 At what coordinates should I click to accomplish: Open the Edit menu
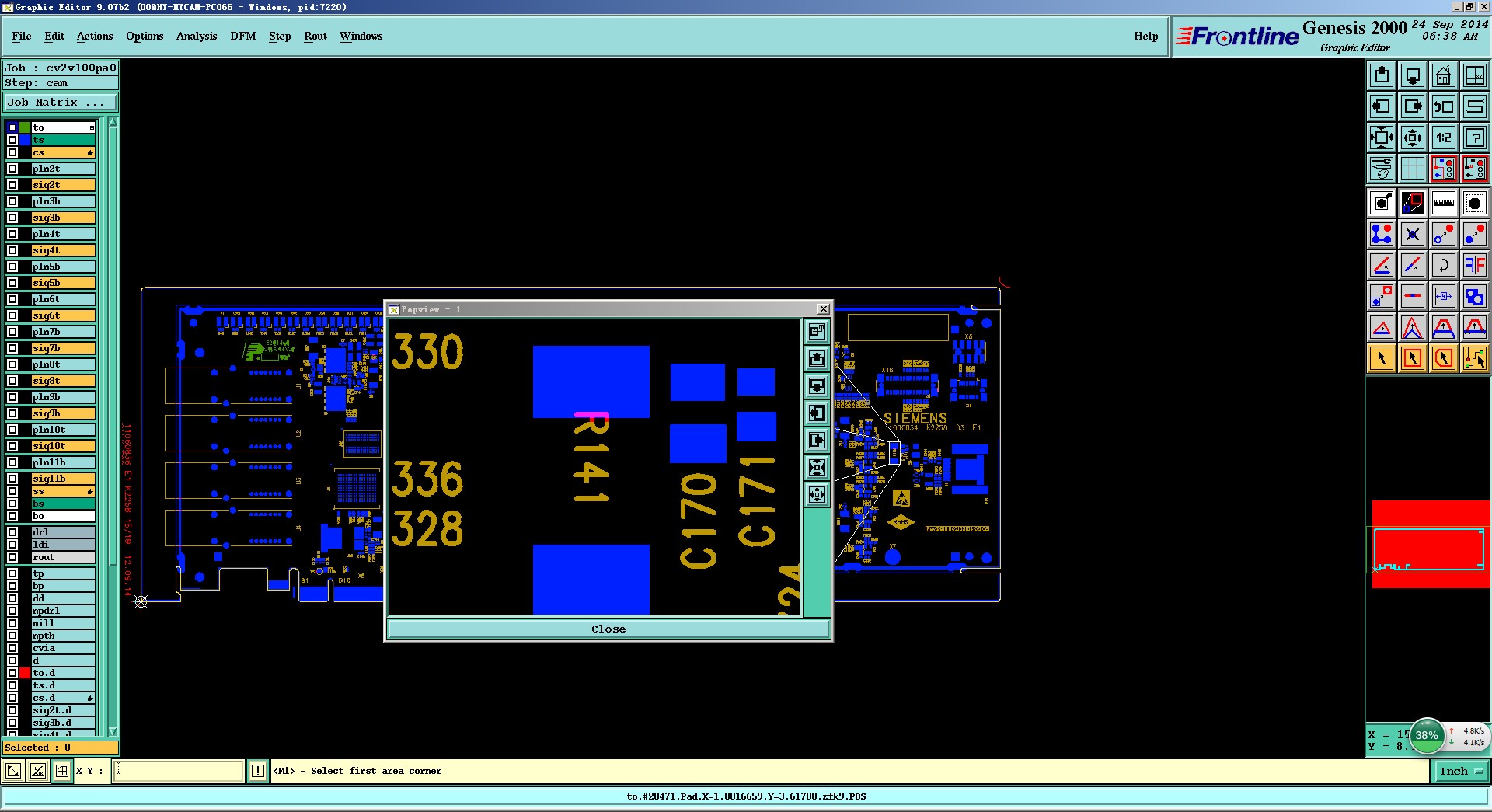point(54,36)
